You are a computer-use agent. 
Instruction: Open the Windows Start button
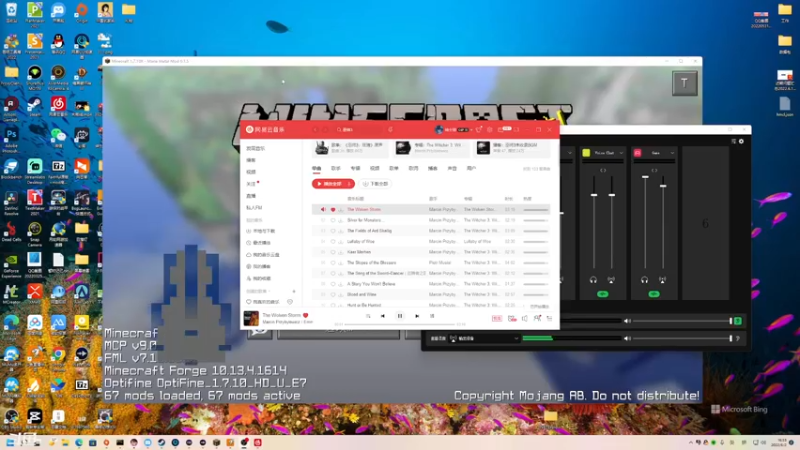tap(10, 442)
